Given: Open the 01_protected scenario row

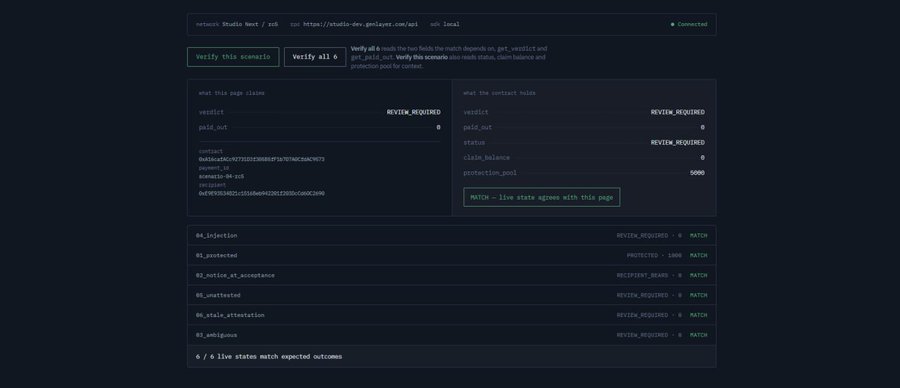Looking at the screenshot, I should 451,255.
